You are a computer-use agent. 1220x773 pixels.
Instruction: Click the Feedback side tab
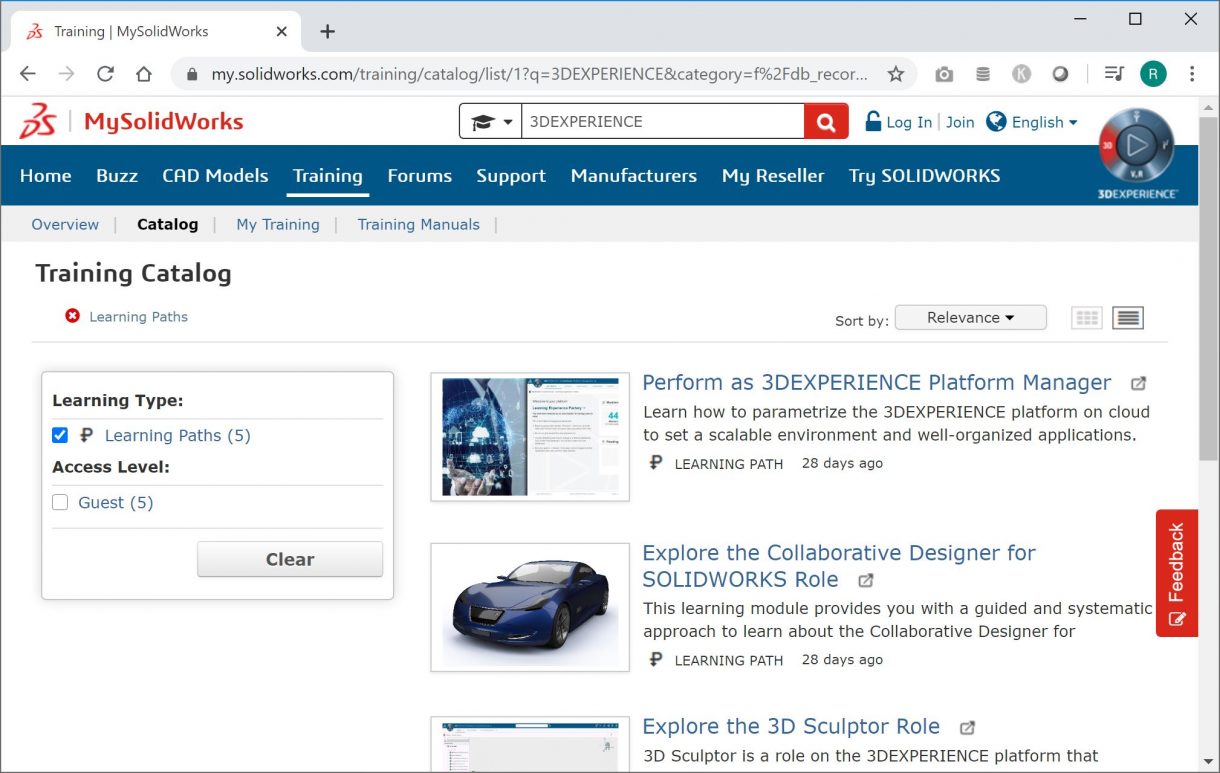pyautogui.click(x=1177, y=573)
